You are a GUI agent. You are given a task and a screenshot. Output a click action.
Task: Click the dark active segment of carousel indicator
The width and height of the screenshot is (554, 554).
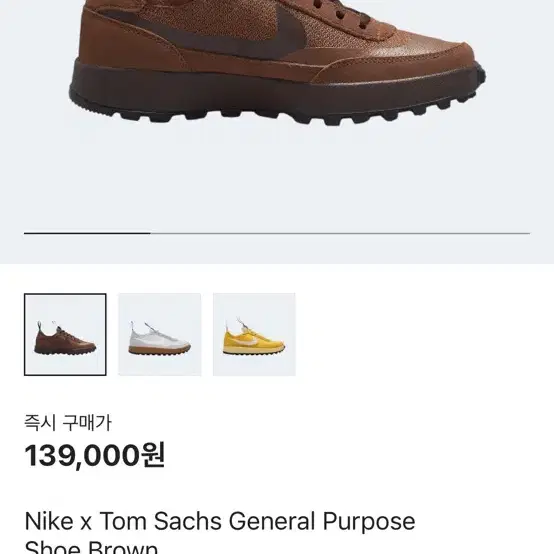87,233
